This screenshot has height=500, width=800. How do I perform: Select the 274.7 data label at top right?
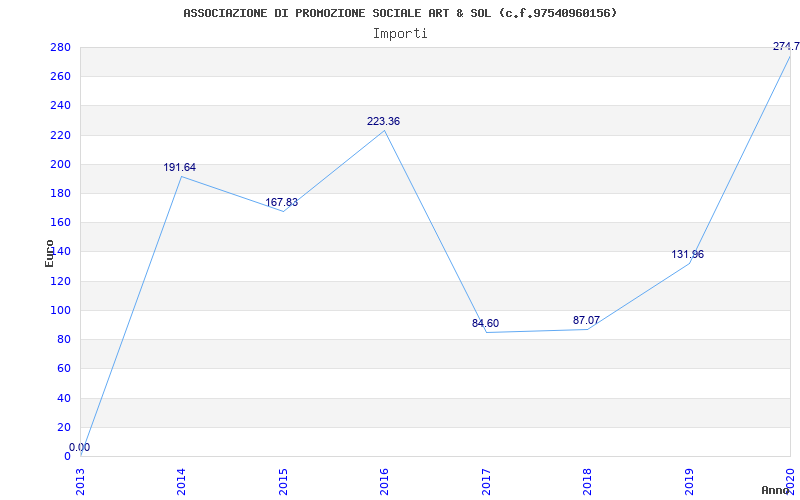pos(786,46)
